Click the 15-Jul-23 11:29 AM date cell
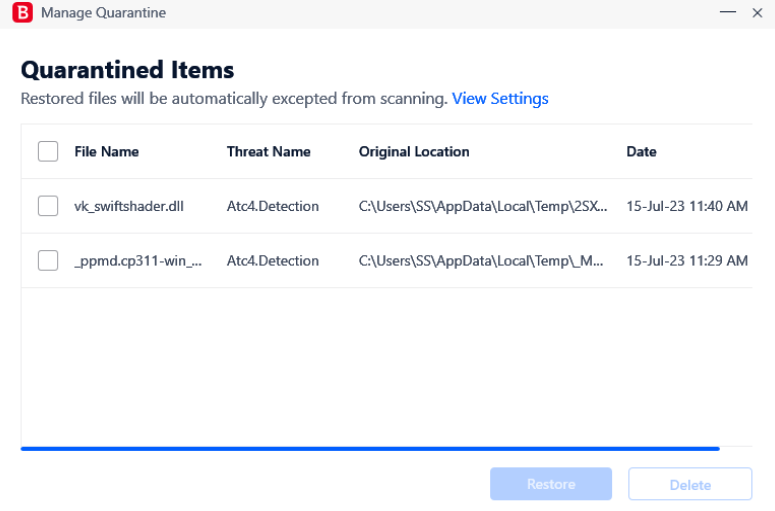 [x=686, y=261]
